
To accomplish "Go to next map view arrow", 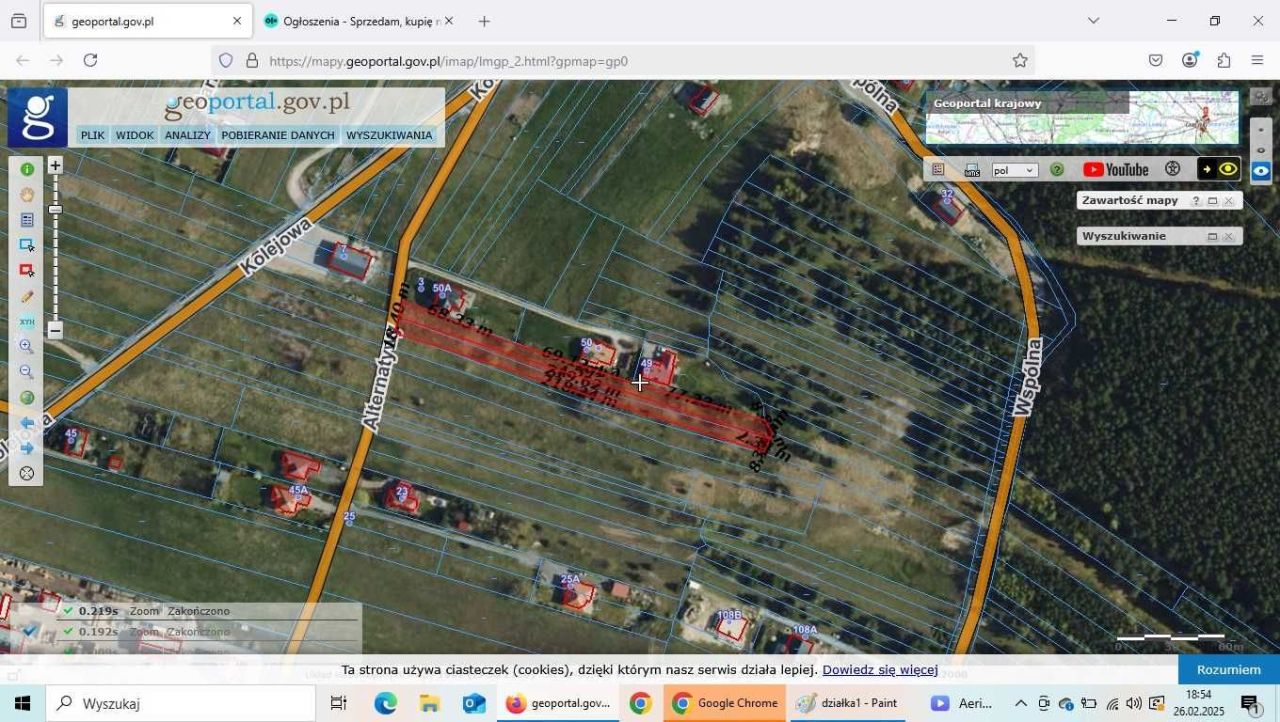I will point(27,448).
